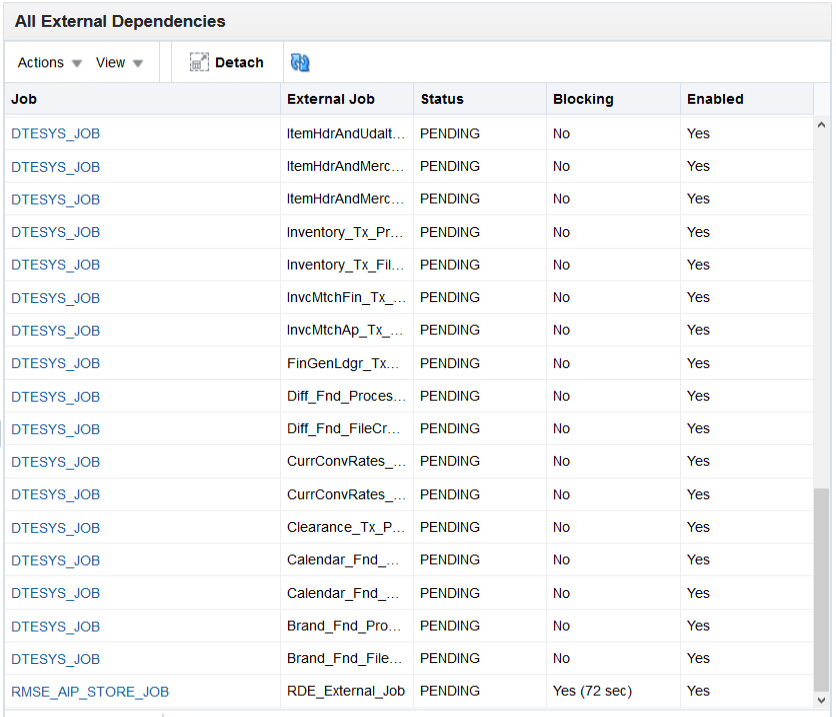Open DTESYS_JOB link in Brand_Fnd_Pro row

[x=55, y=626]
